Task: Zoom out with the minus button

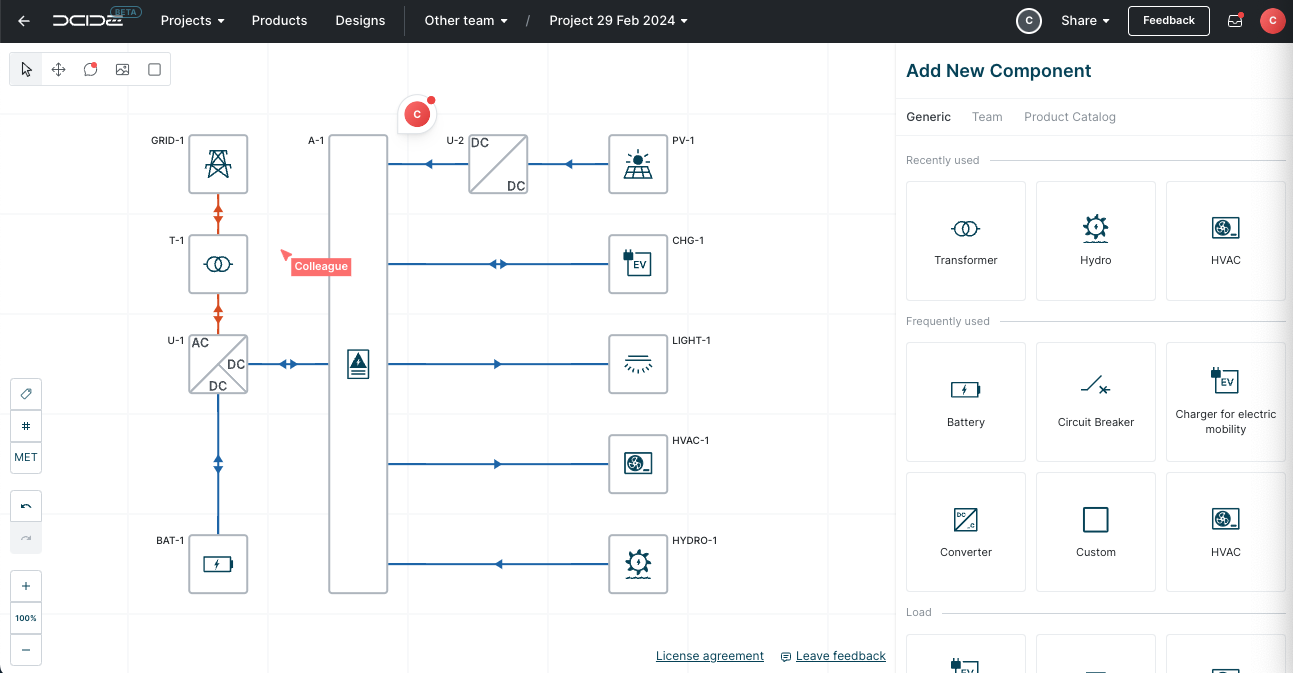Action: point(26,650)
